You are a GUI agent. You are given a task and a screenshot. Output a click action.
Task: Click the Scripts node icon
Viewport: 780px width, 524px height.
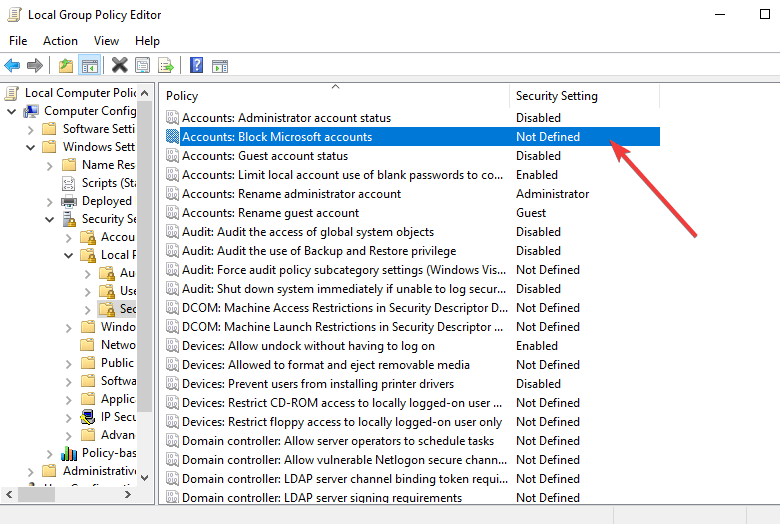tap(69, 183)
